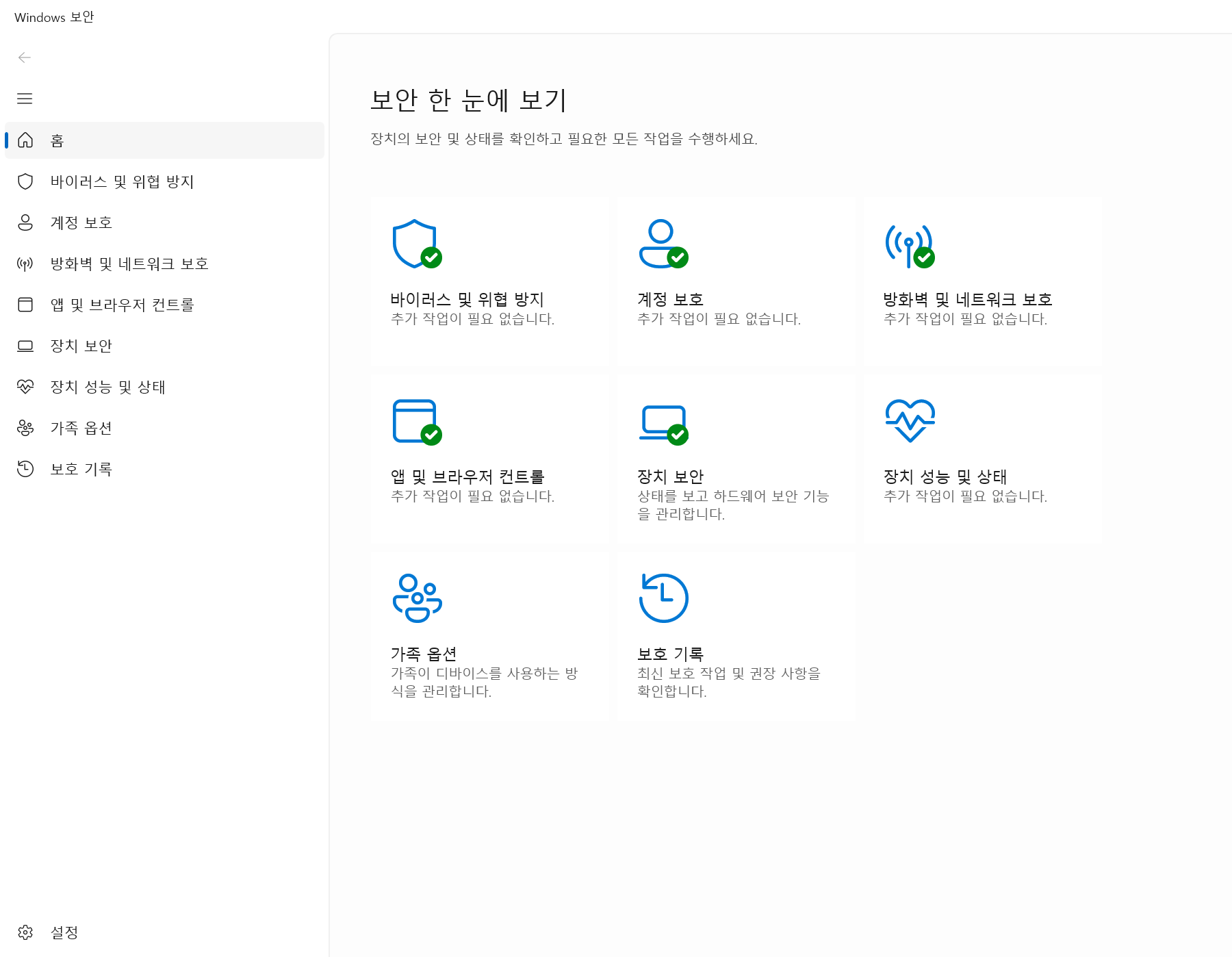Click the app and browser control icon in sidebar

tap(25, 304)
